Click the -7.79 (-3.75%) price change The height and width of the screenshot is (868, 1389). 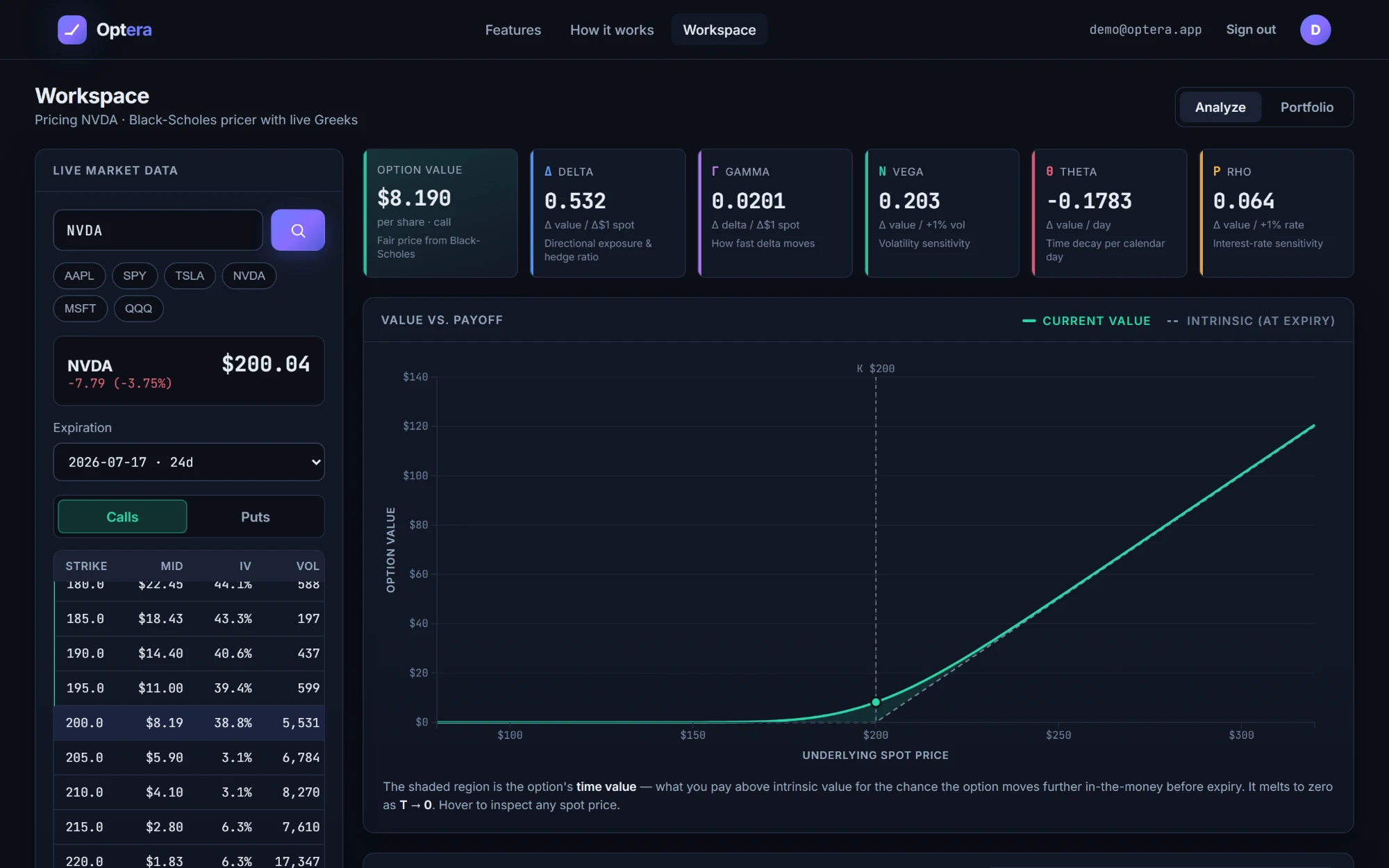(x=119, y=383)
